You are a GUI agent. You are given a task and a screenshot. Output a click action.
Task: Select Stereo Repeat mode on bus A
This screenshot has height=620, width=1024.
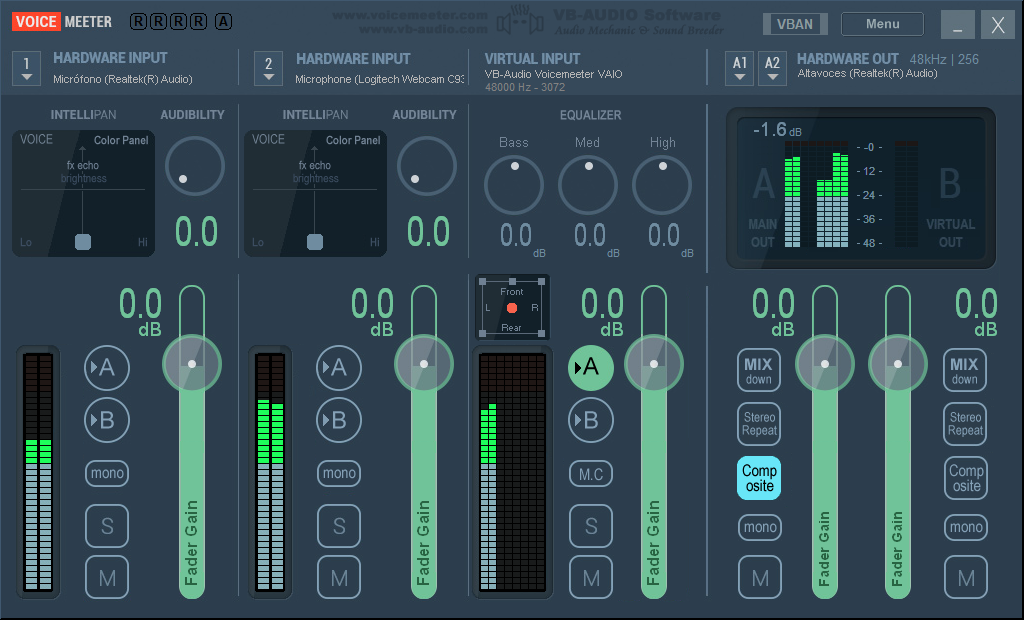(x=759, y=424)
